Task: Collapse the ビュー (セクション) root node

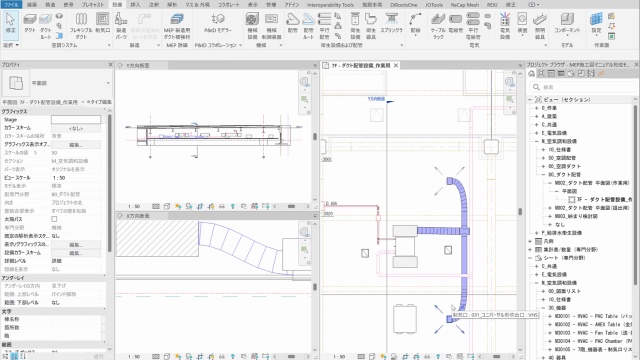Action: [x=530, y=100]
